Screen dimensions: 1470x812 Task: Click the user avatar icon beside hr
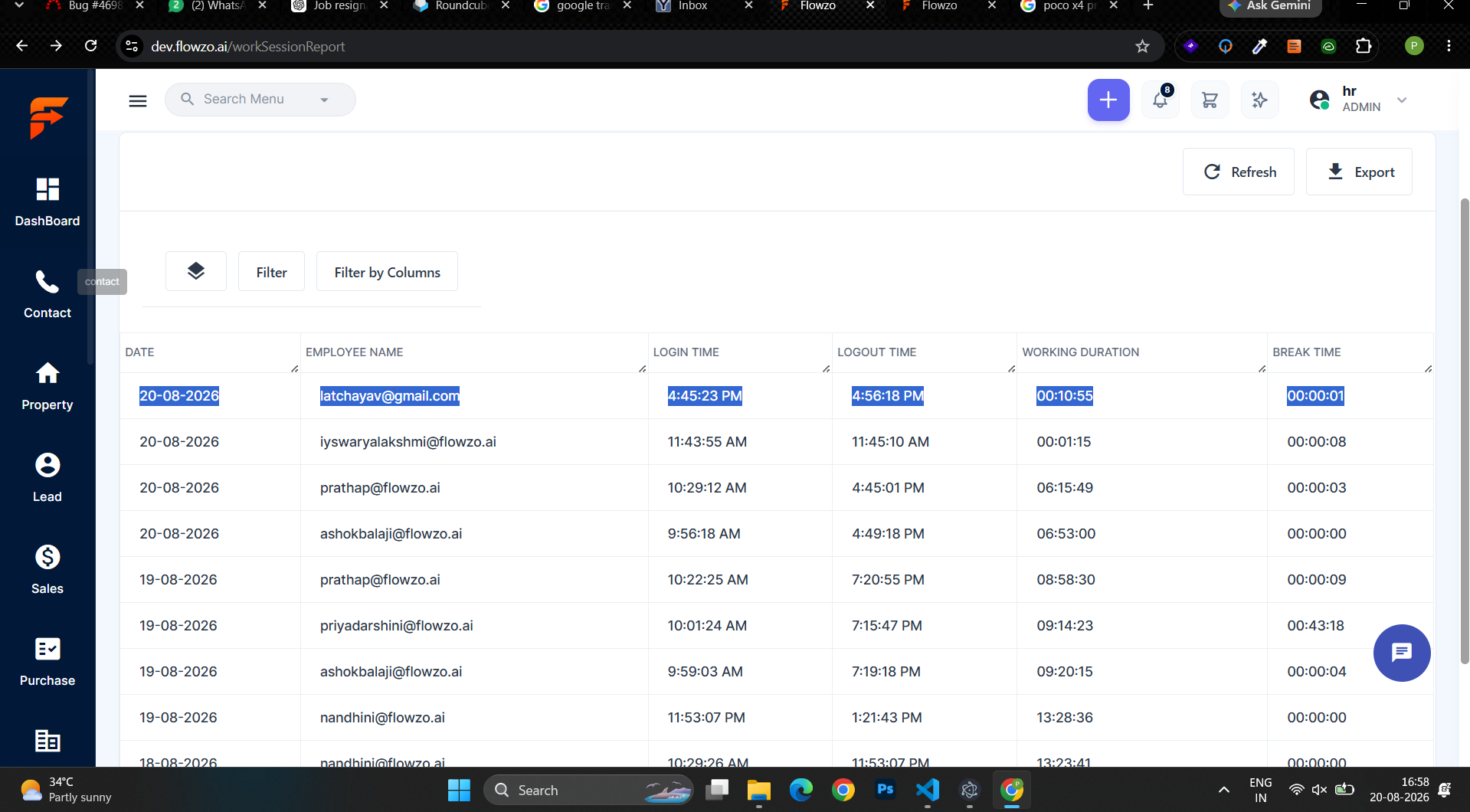[1319, 100]
